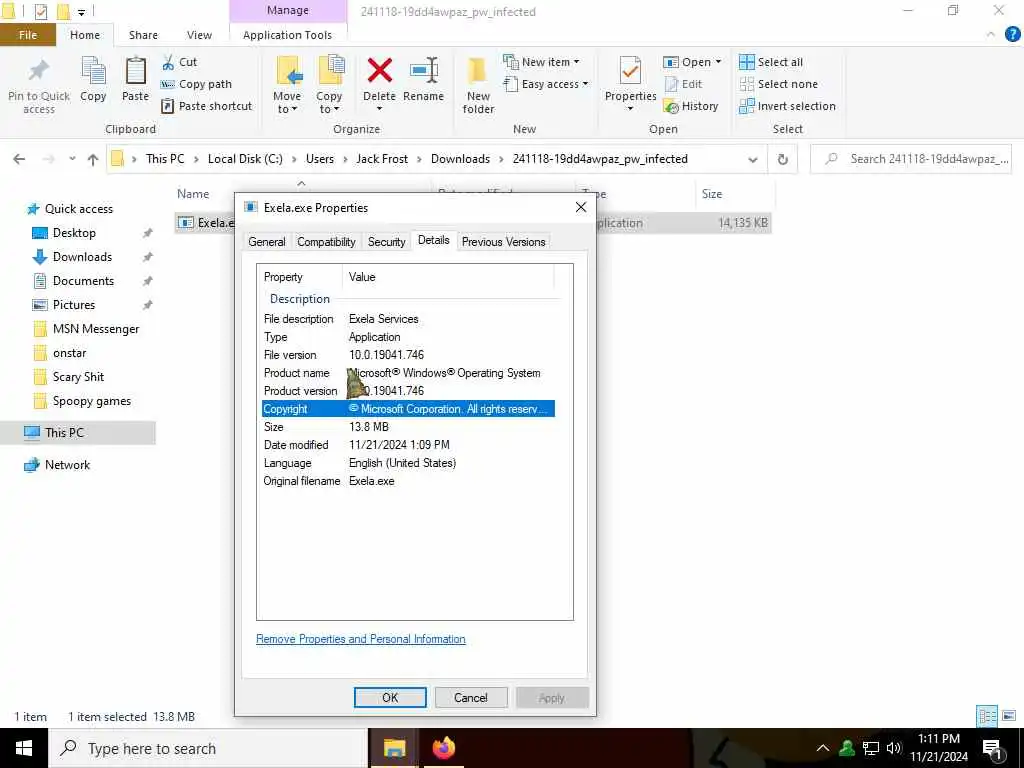Image resolution: width=1024 pixels, height=768 pixels.
Task: Click the red Delete icon
Action: coord(379,71)
